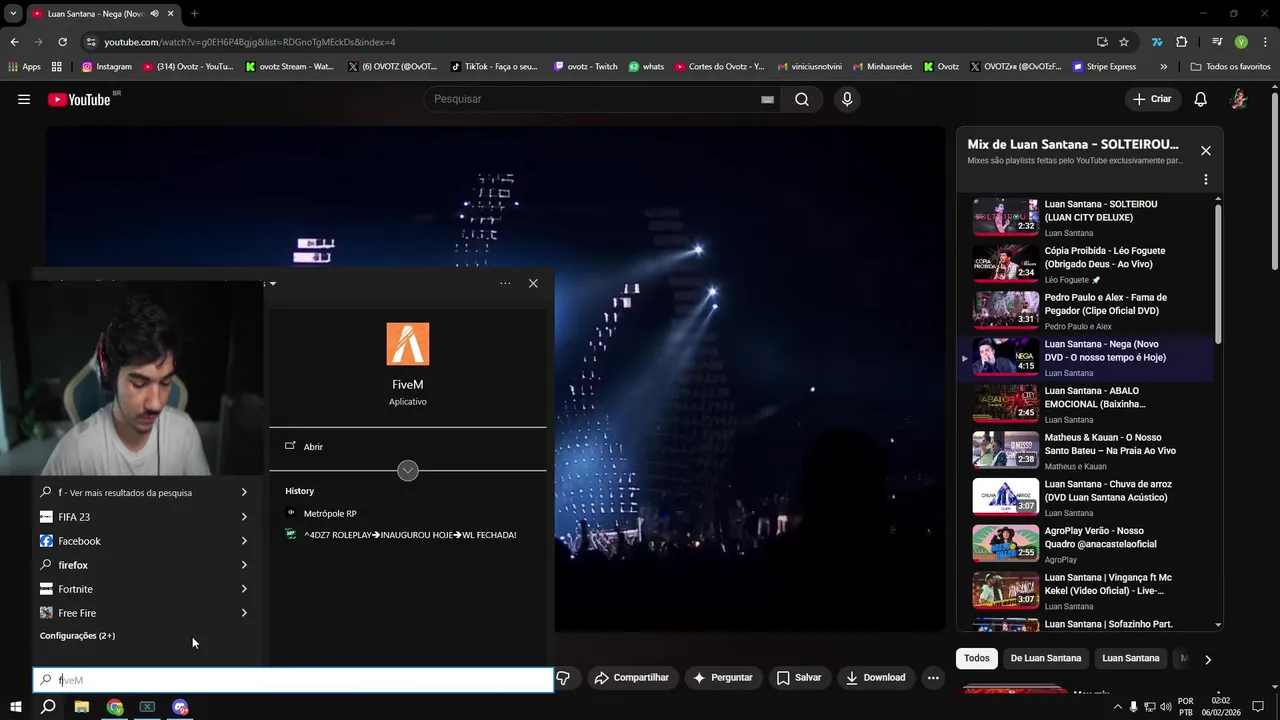Show more filter chips with right chevron
Screen dimensions: 1280x720
coord(1208,659)
